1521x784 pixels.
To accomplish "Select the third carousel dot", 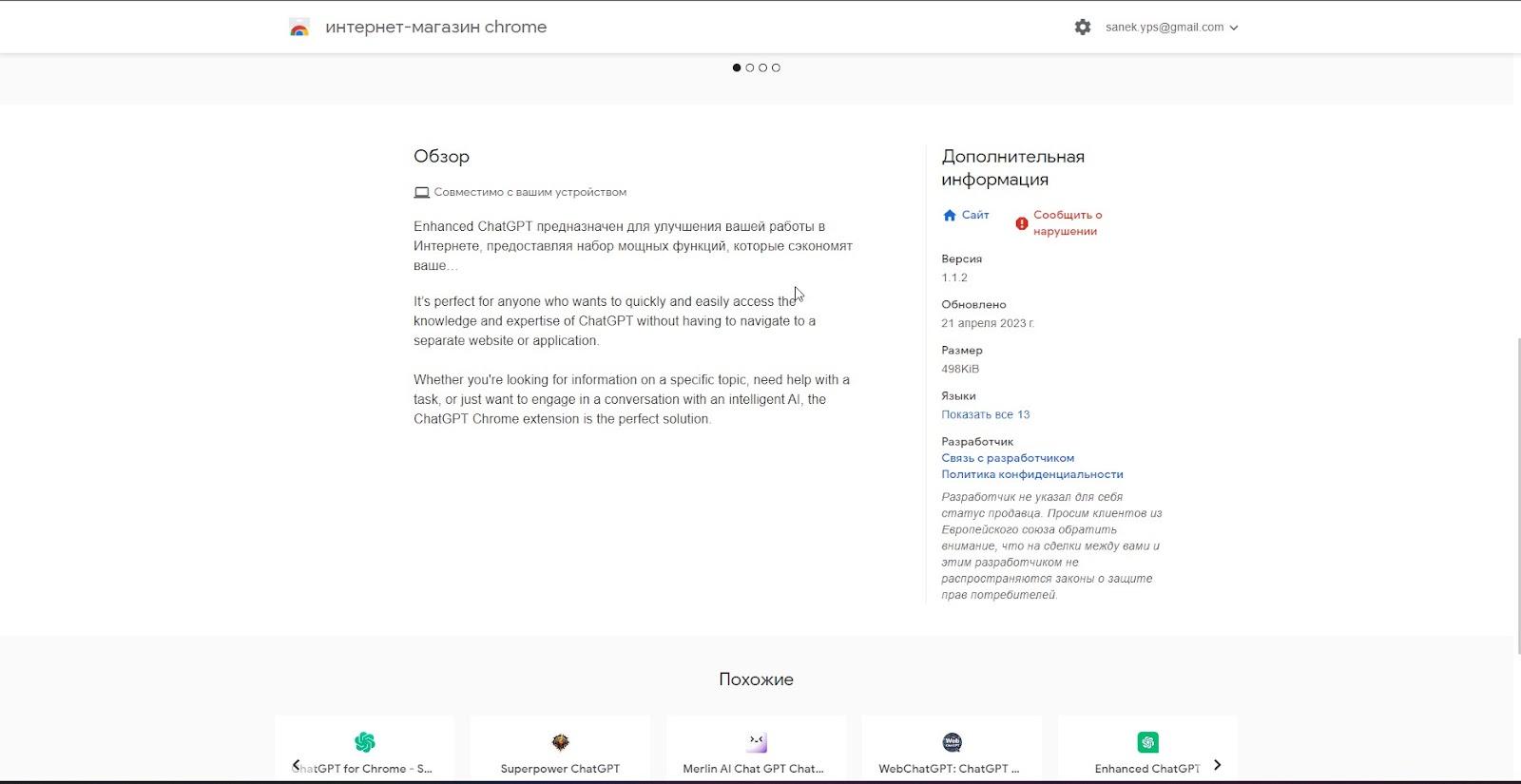I will (763, 67).
